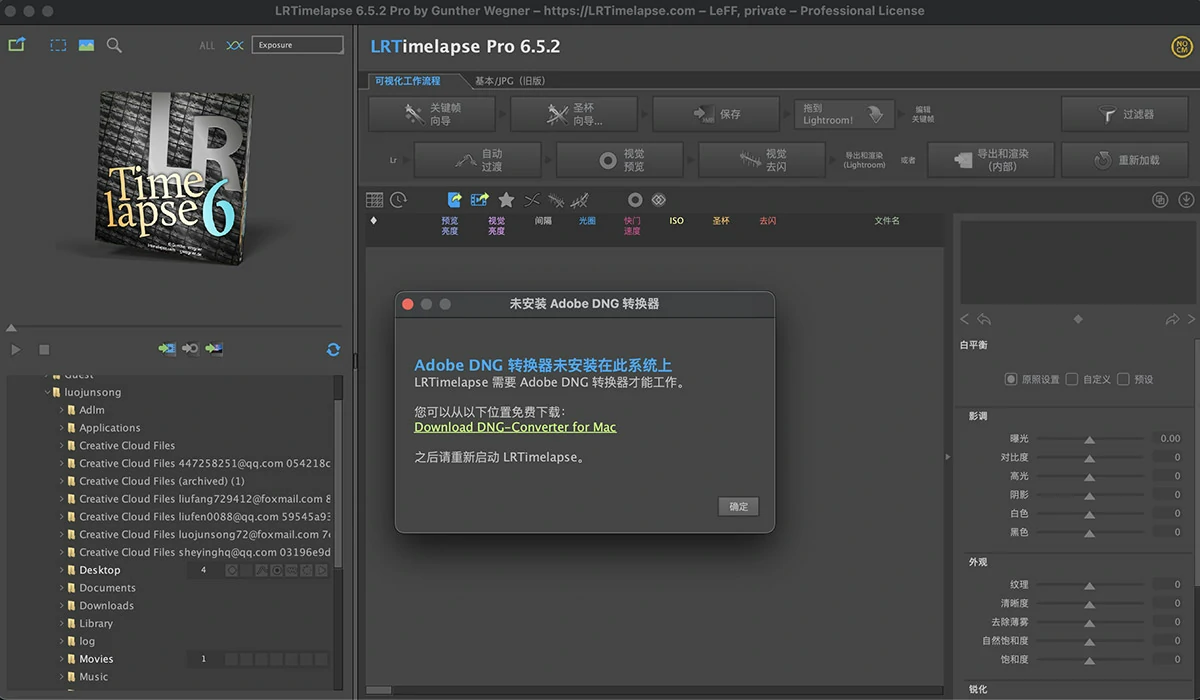The image size is (1200, 700).
Task: Expand the Downloads folder
Action: (61, 606)
